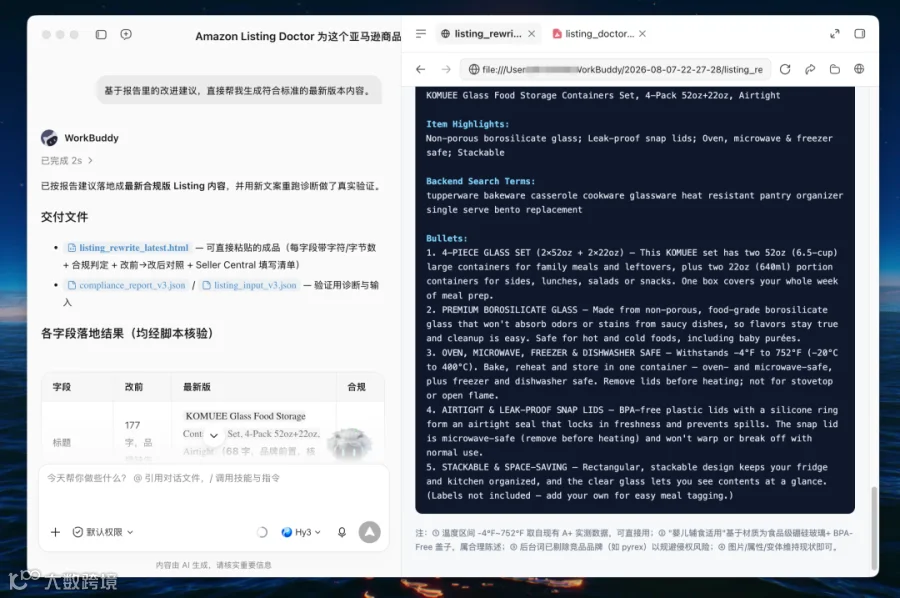Reload the preview page

pos(785,69)
